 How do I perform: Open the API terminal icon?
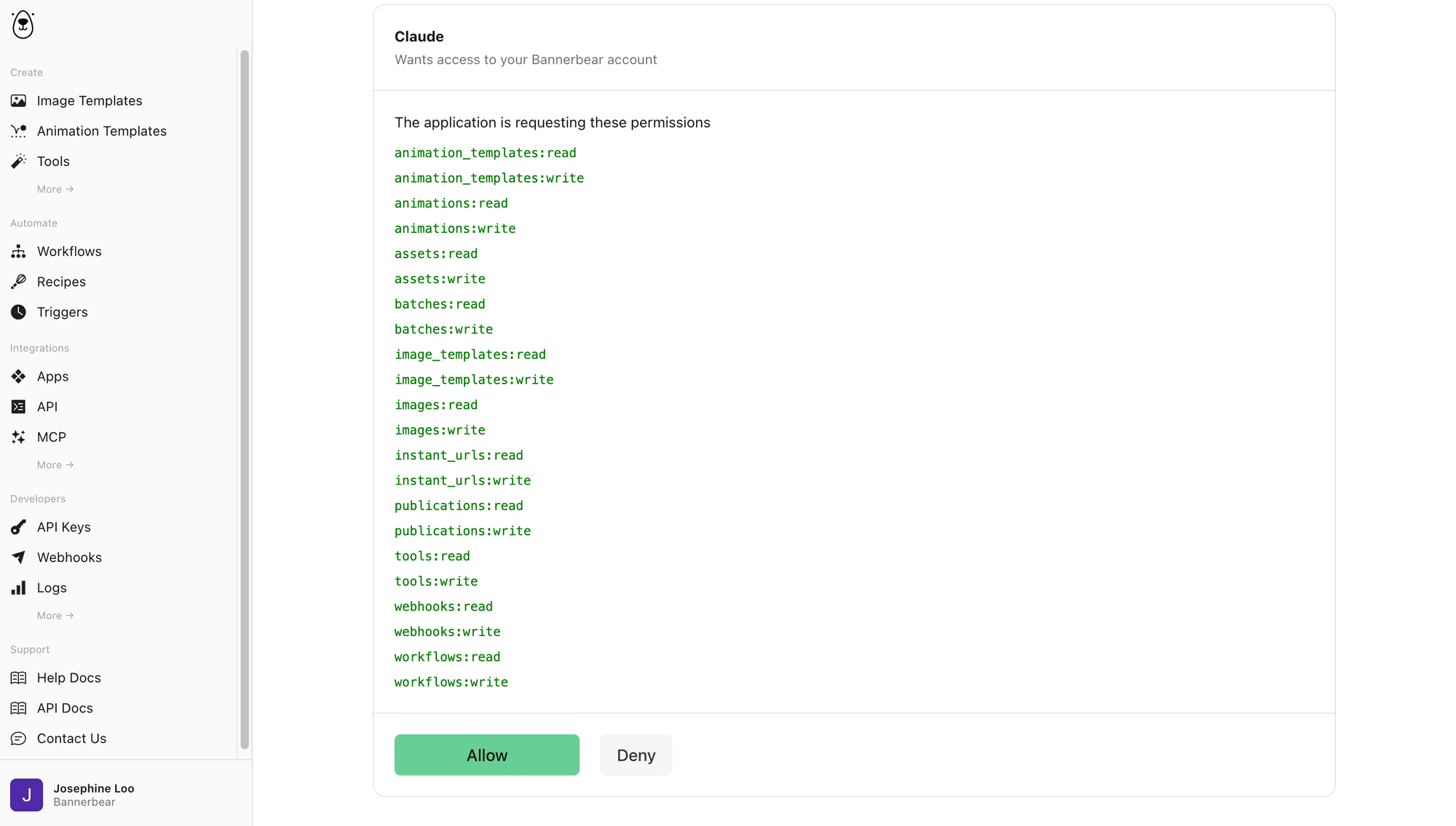(x=18, y=407)
